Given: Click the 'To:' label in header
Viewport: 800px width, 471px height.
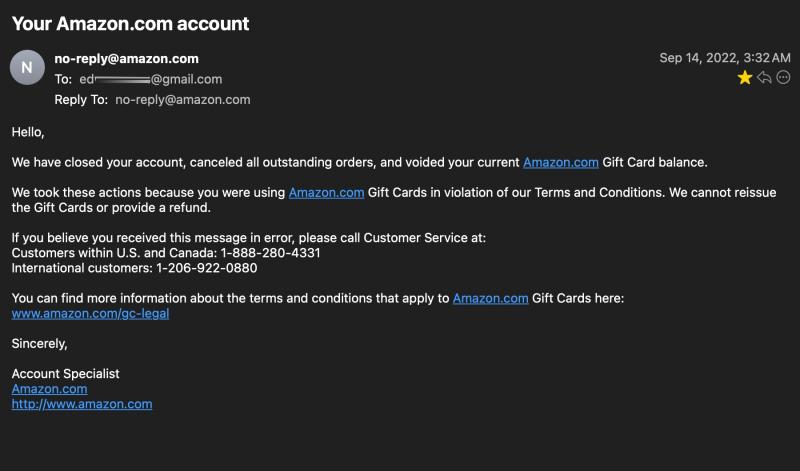Looking at the screenshot, I should pyautogui.click(x=63, y=80).
